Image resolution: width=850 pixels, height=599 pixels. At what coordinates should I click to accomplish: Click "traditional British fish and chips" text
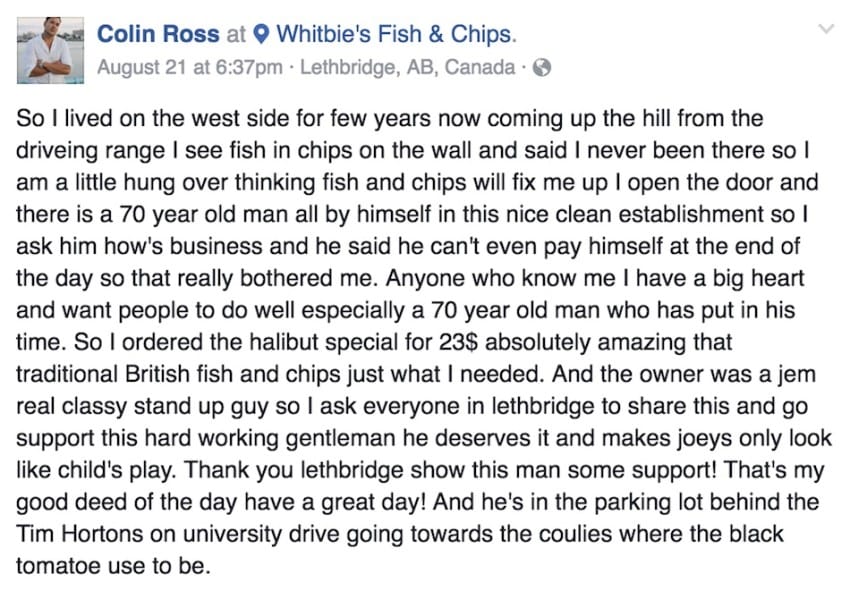pos(178,374)
